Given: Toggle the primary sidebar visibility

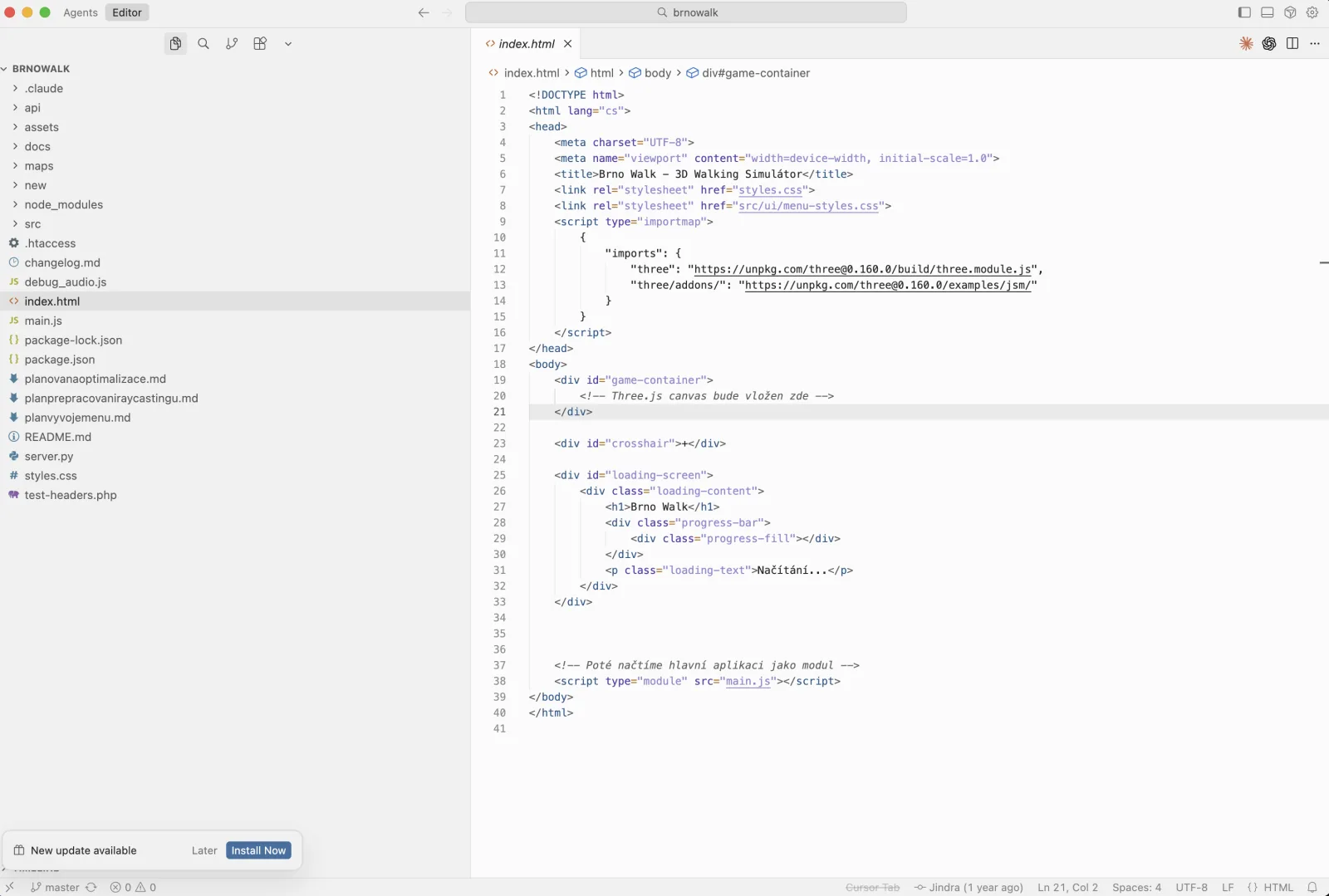Looking at the screenshot, I should tap(1244, 12).
